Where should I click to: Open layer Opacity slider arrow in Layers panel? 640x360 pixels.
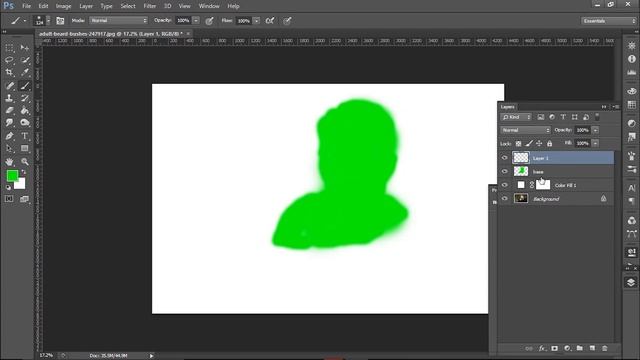pyautogui.click(x=596, y=130)
